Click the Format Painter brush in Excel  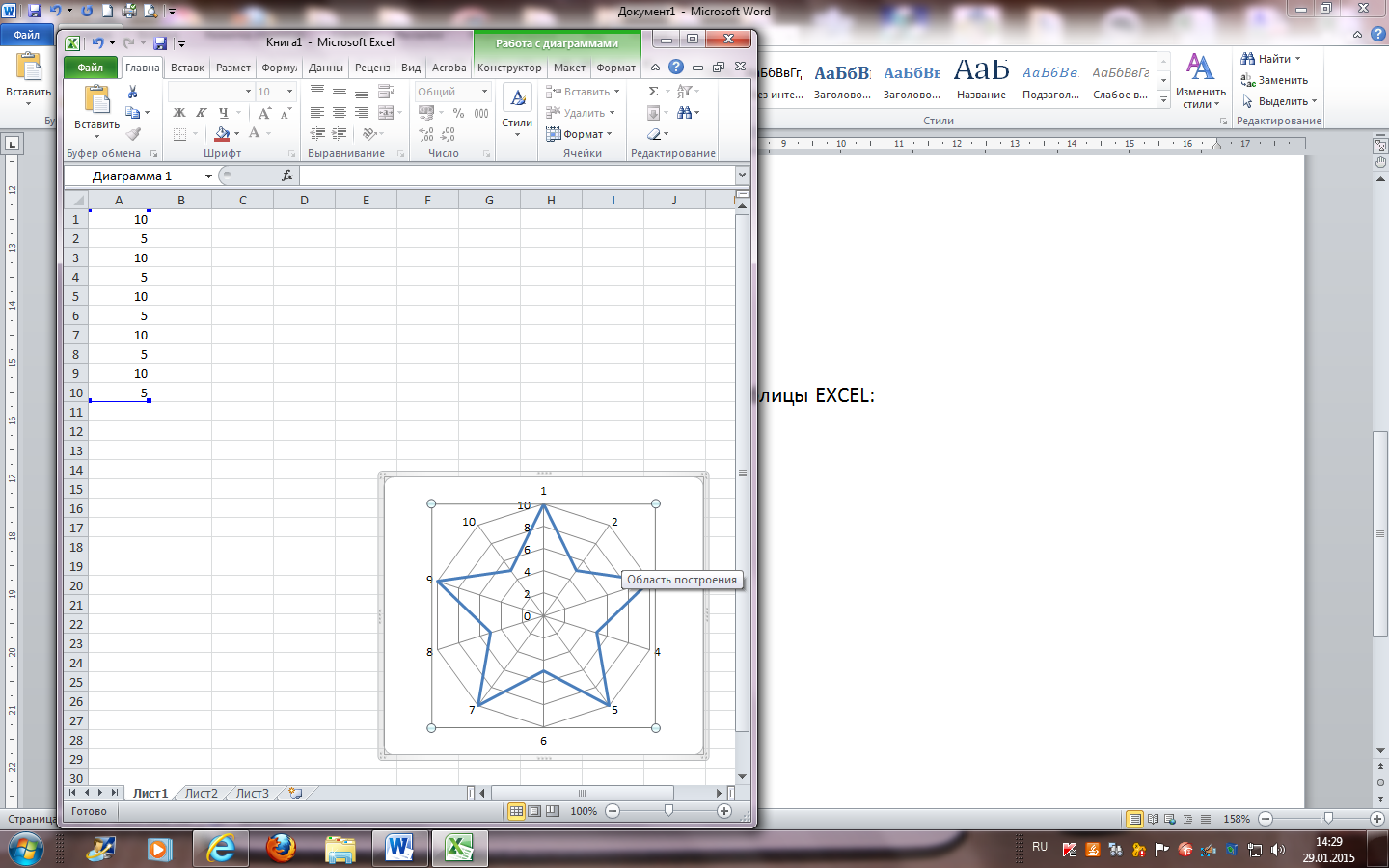coord(133,134)
